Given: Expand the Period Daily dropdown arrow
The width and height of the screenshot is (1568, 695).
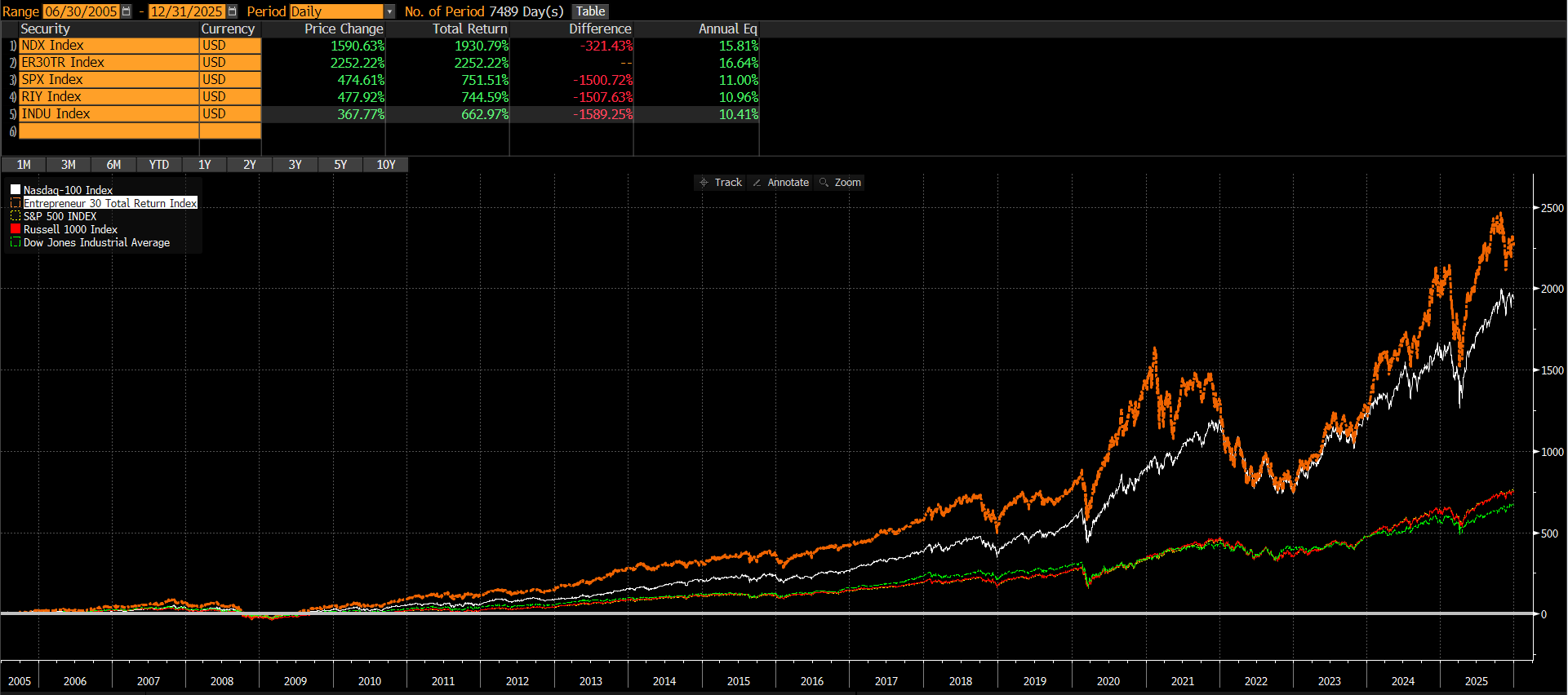Looking at the screenshot, I should [x=389, y=11].
